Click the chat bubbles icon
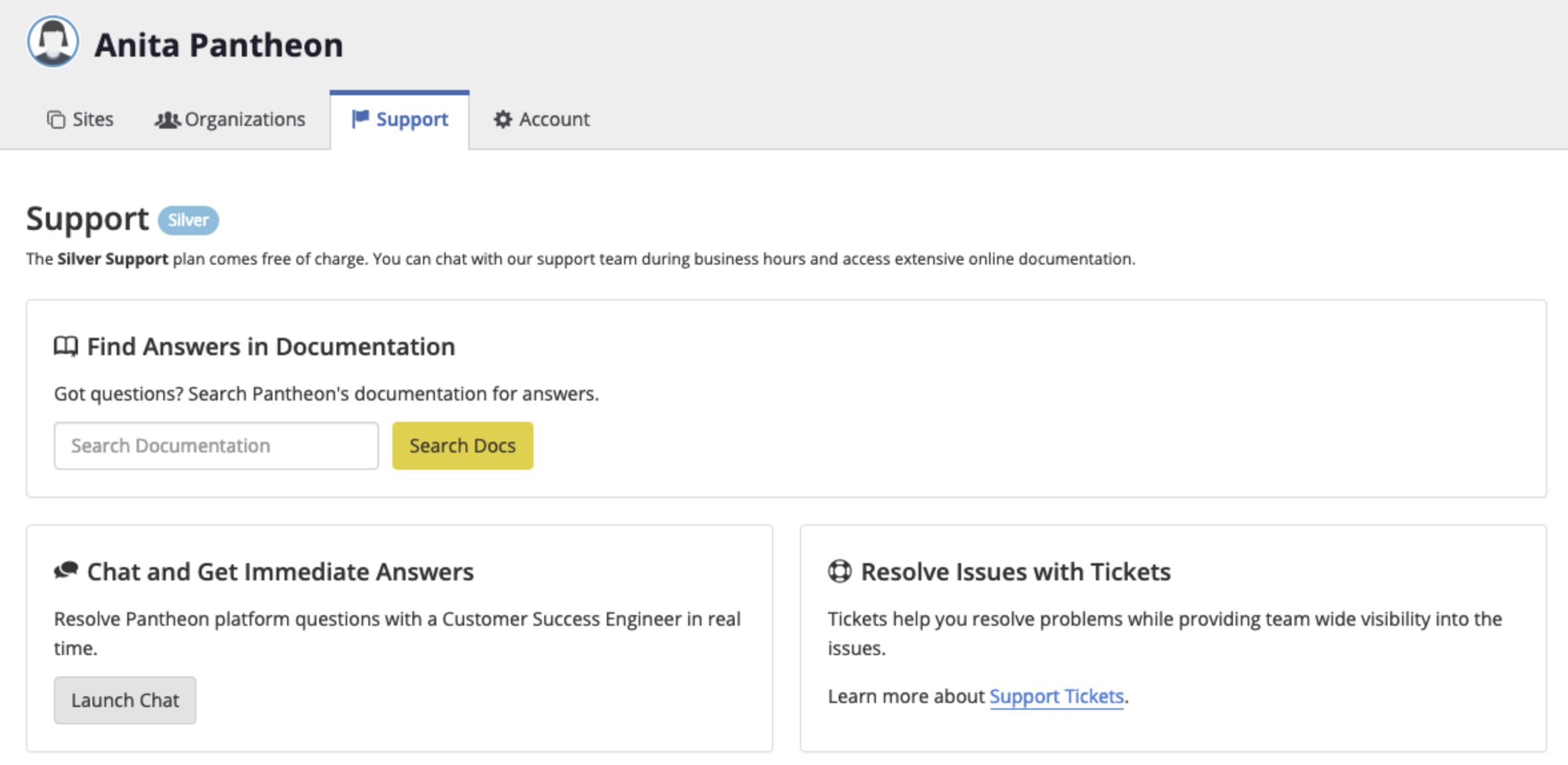Screen dimensions: 1568x765 click(x=66, y=571)
